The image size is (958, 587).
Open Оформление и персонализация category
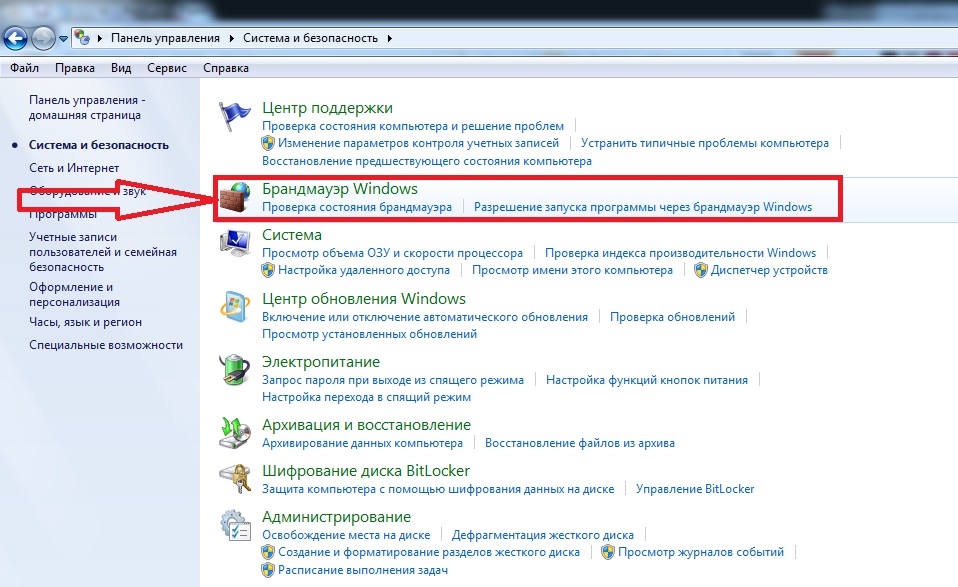point(75,294)
